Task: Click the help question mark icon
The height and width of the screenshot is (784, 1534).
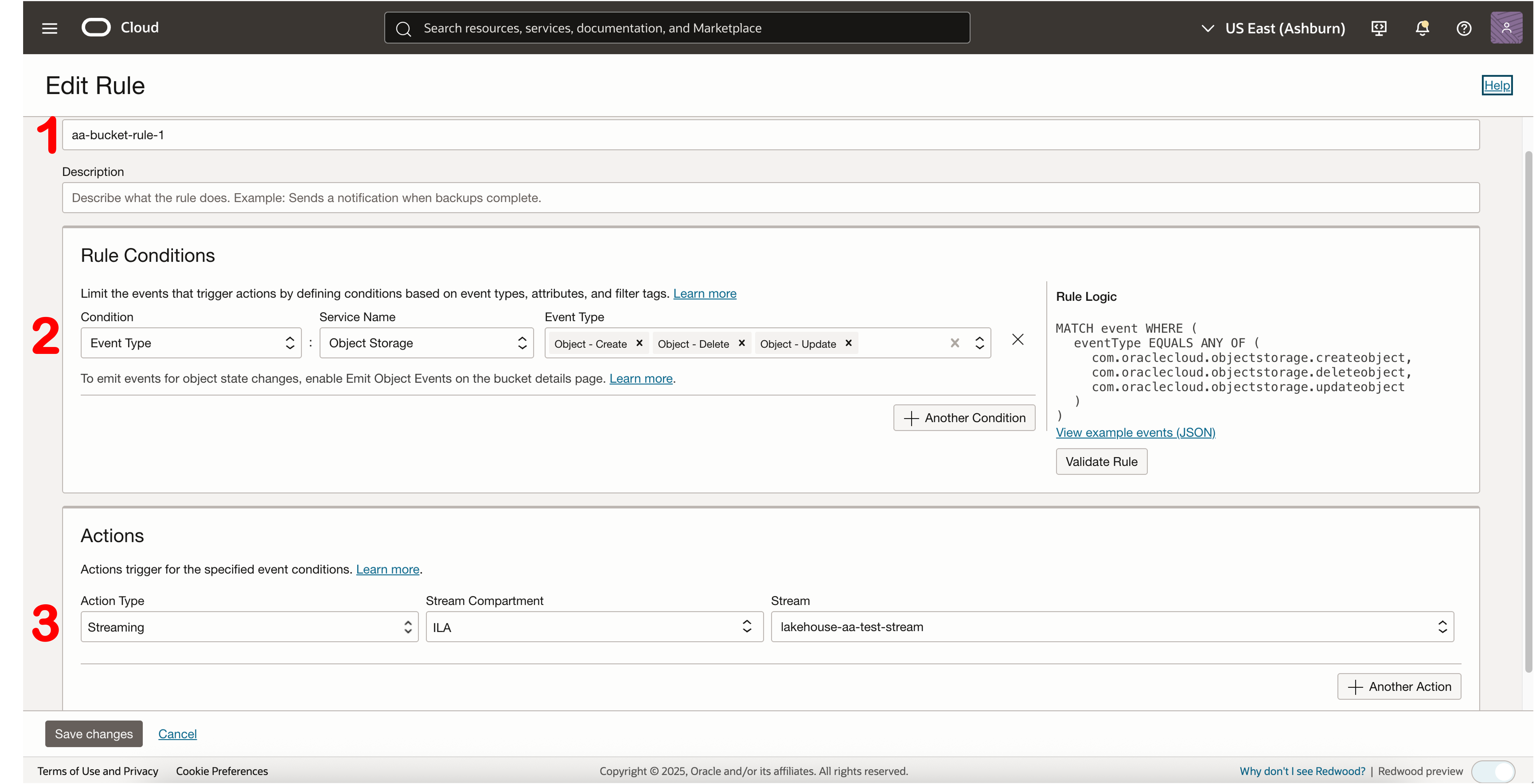Action: click(1464, 28)
